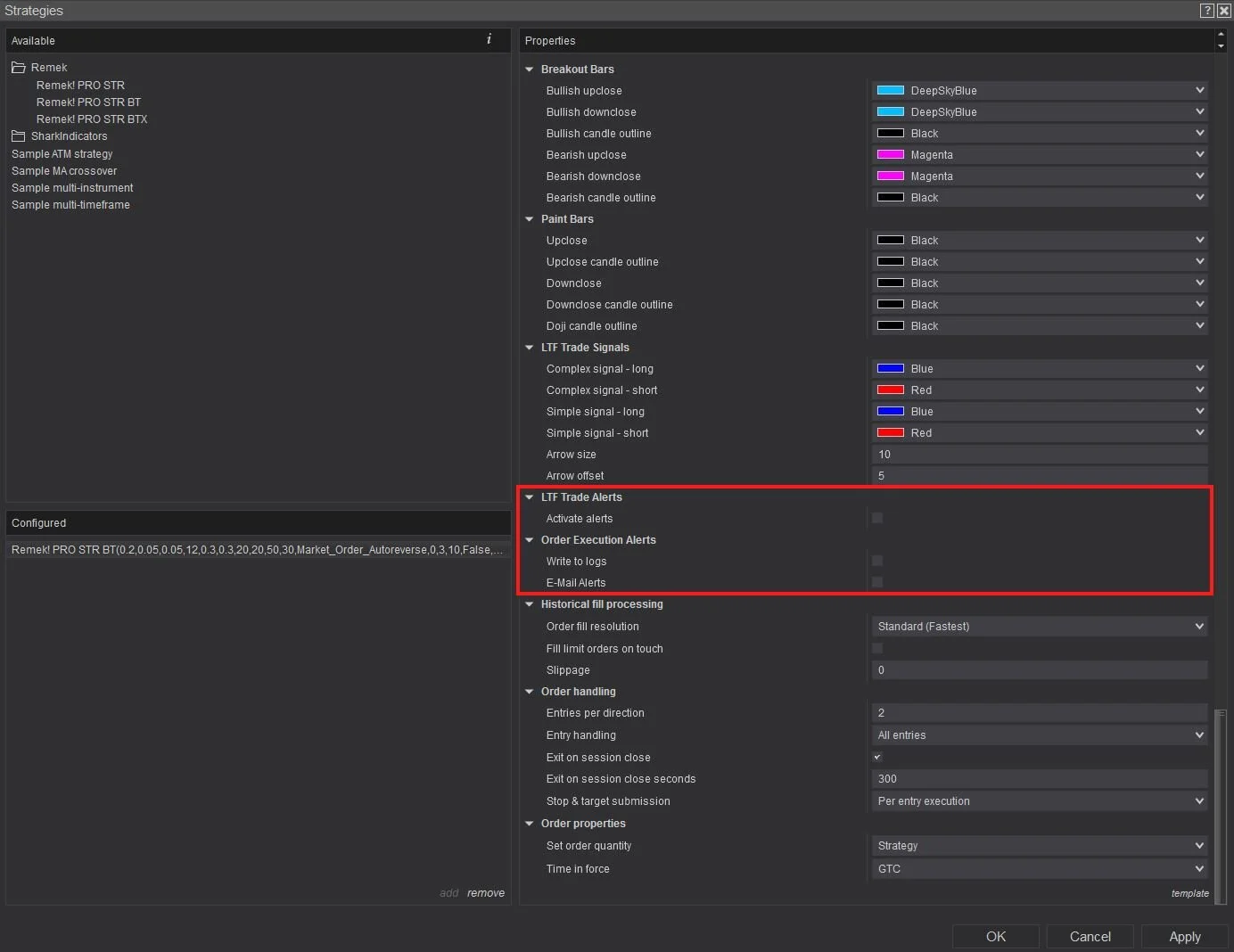Click the add link
This screenshot has height=952, width=1234.
[x=448, y=892]
